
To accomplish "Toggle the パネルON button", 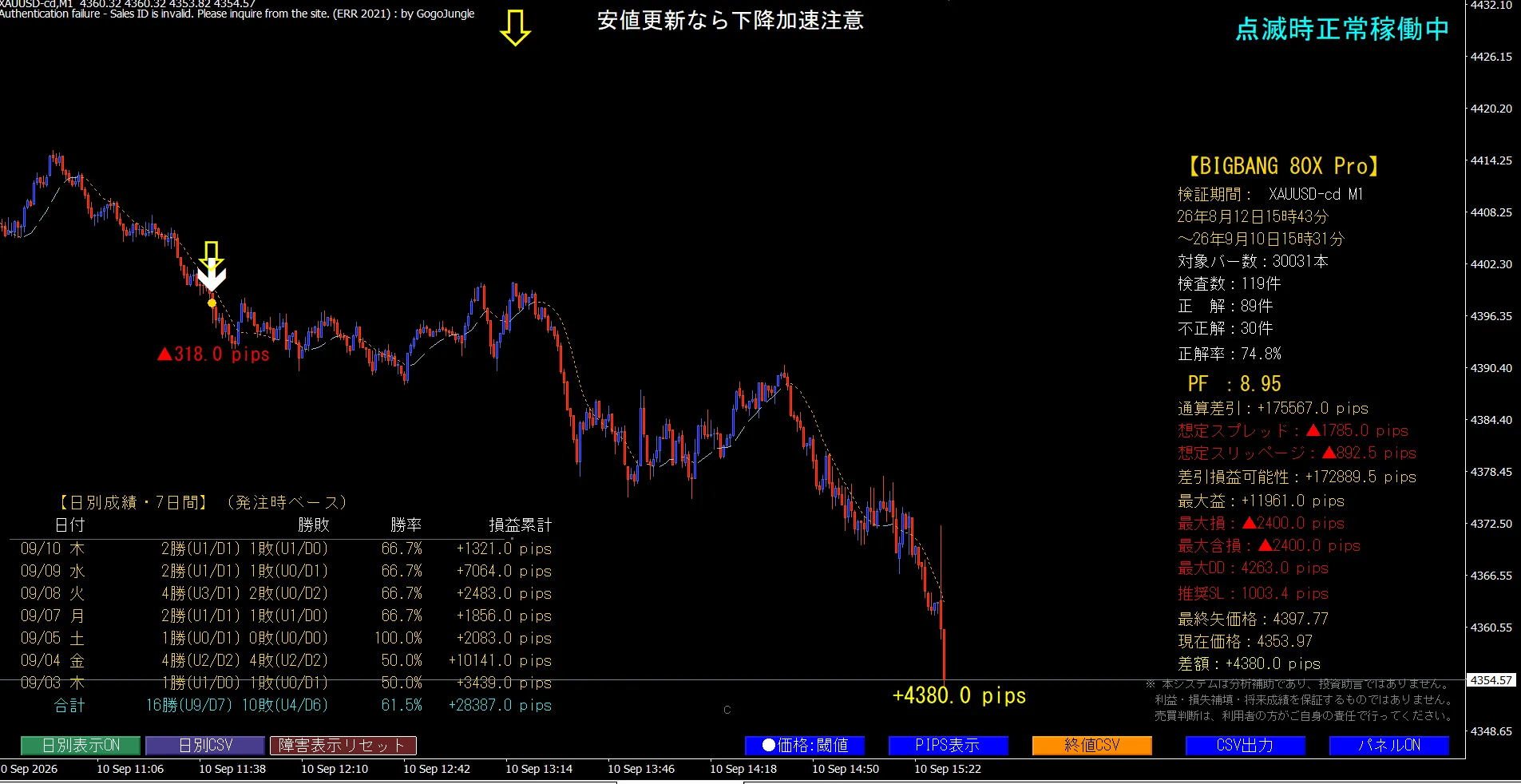I will pyautogui.click(x=1389, y=745).
